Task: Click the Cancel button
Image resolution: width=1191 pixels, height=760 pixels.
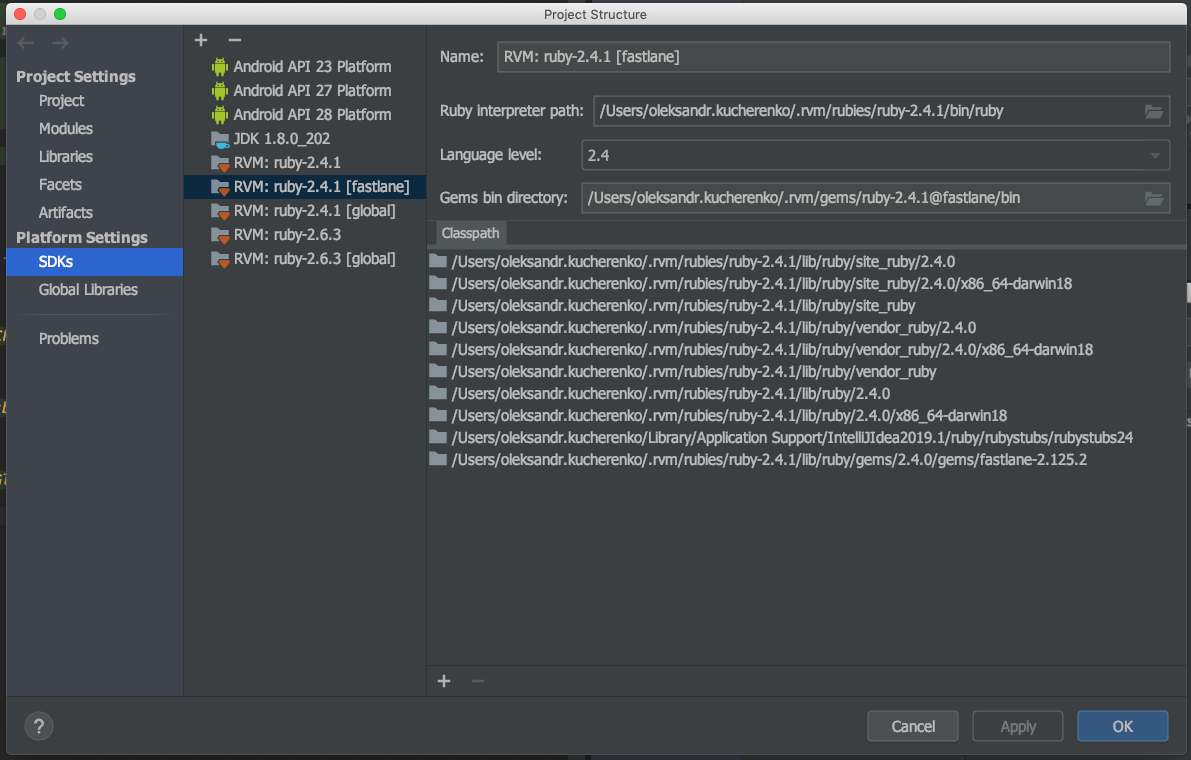Action: tap(912, 726)
